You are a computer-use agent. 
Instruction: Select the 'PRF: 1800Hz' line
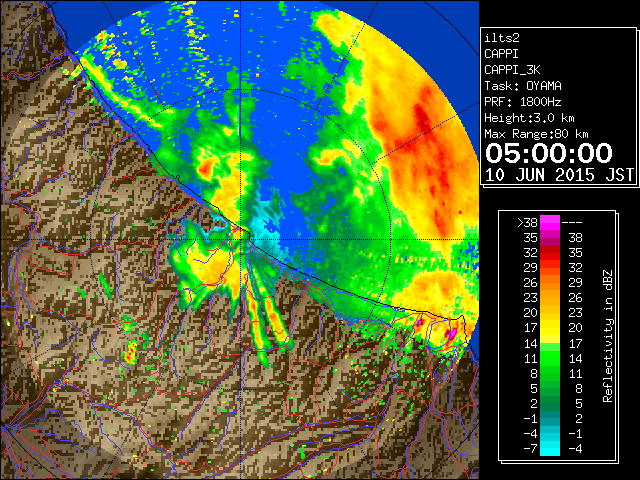click(523, 102)
